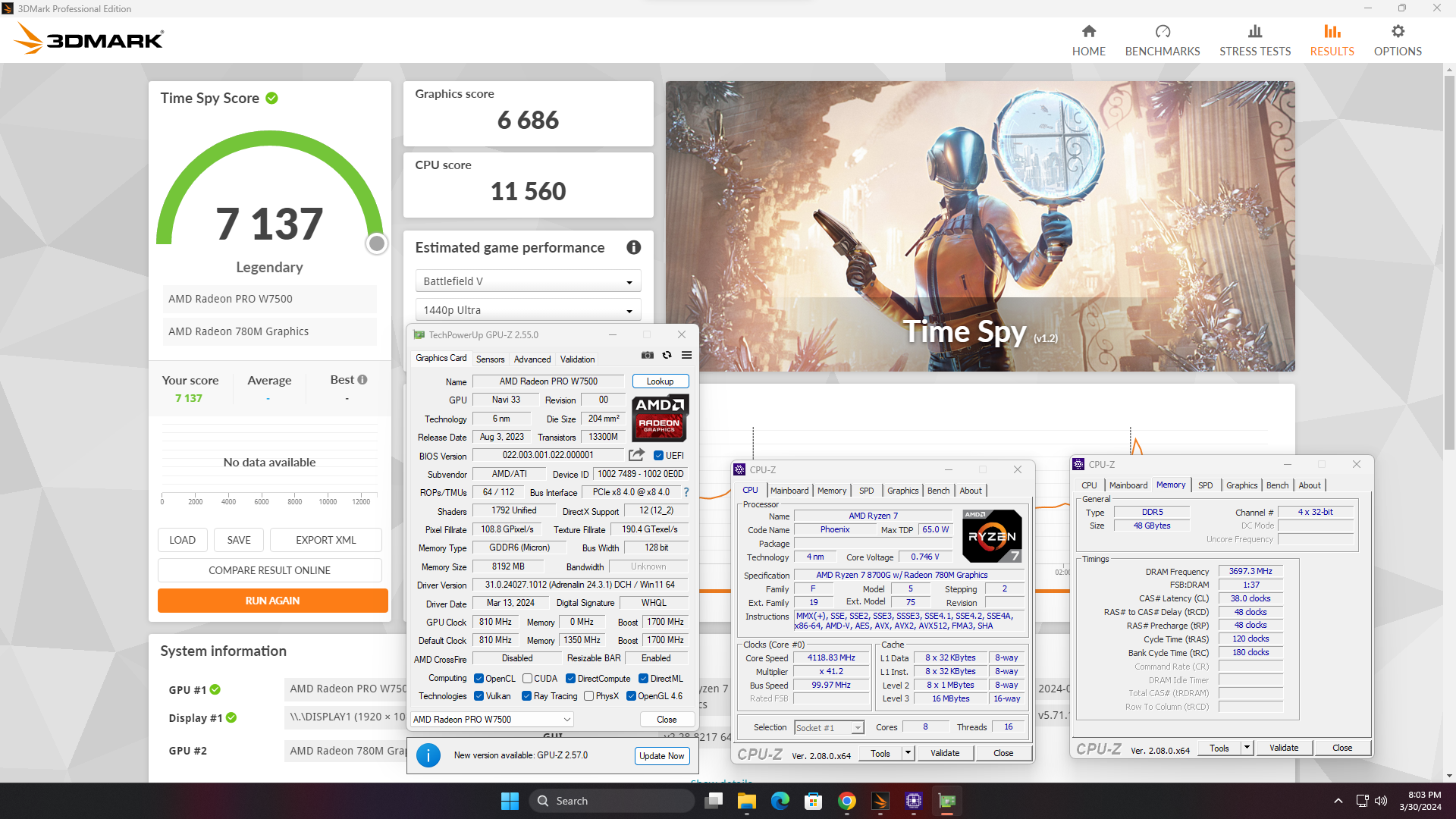Launch Microsoft Edge from the taskbar

click(780, 801)
